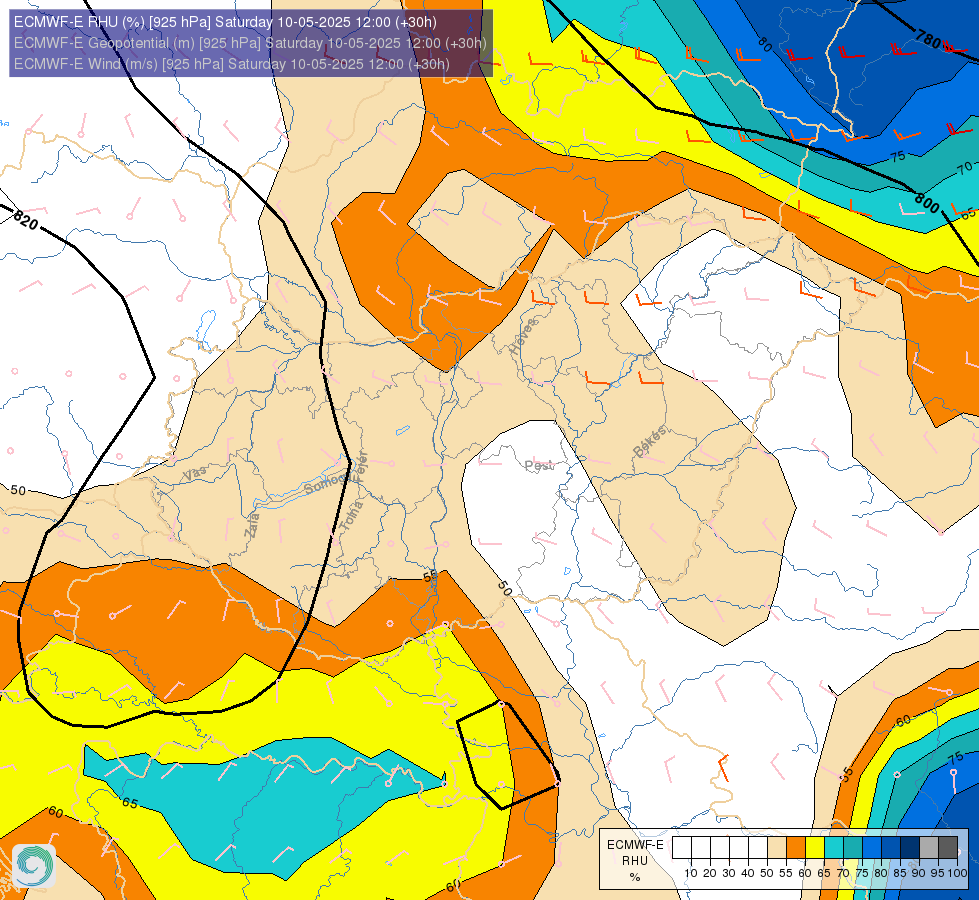The height and width of the screenshot is (900, 979).
Task: Pick the yellow 60–65 legend swatch
Action: pos(815,847)
